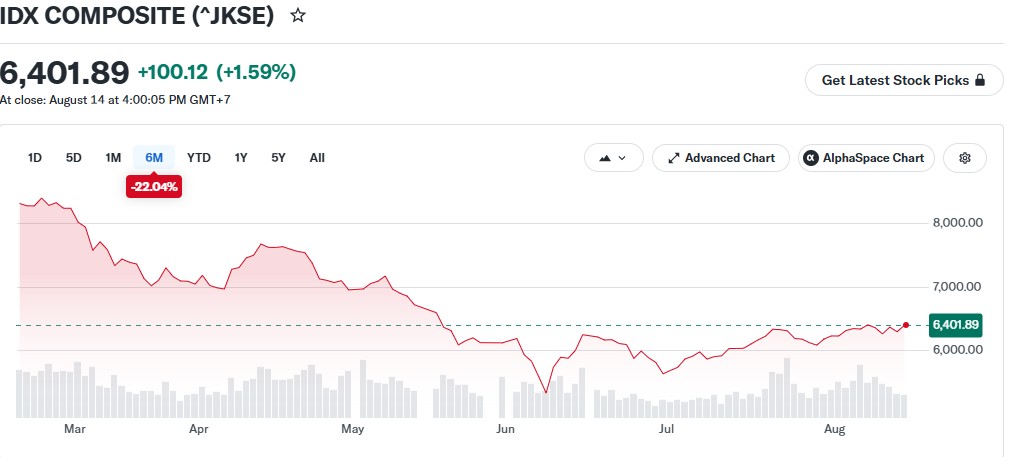The height and width of the screenshot is (457, 1014).
Task: Click the -22.04% performance badge
Action: (x=154, y=187)
